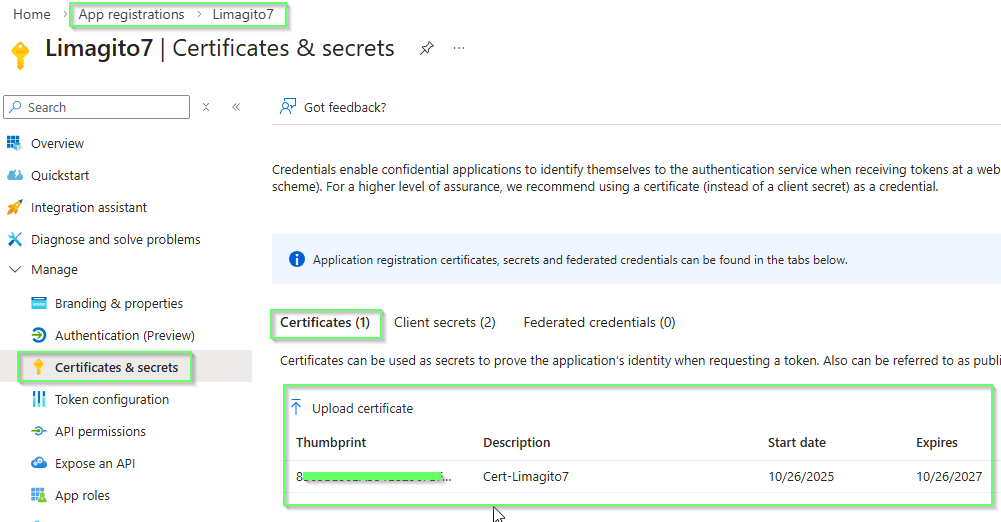Image resolution: width=1001 pixels, height=522 pixels.
Task: Select Certificates & secrets in the sidebar
Action: click(116, 367)
